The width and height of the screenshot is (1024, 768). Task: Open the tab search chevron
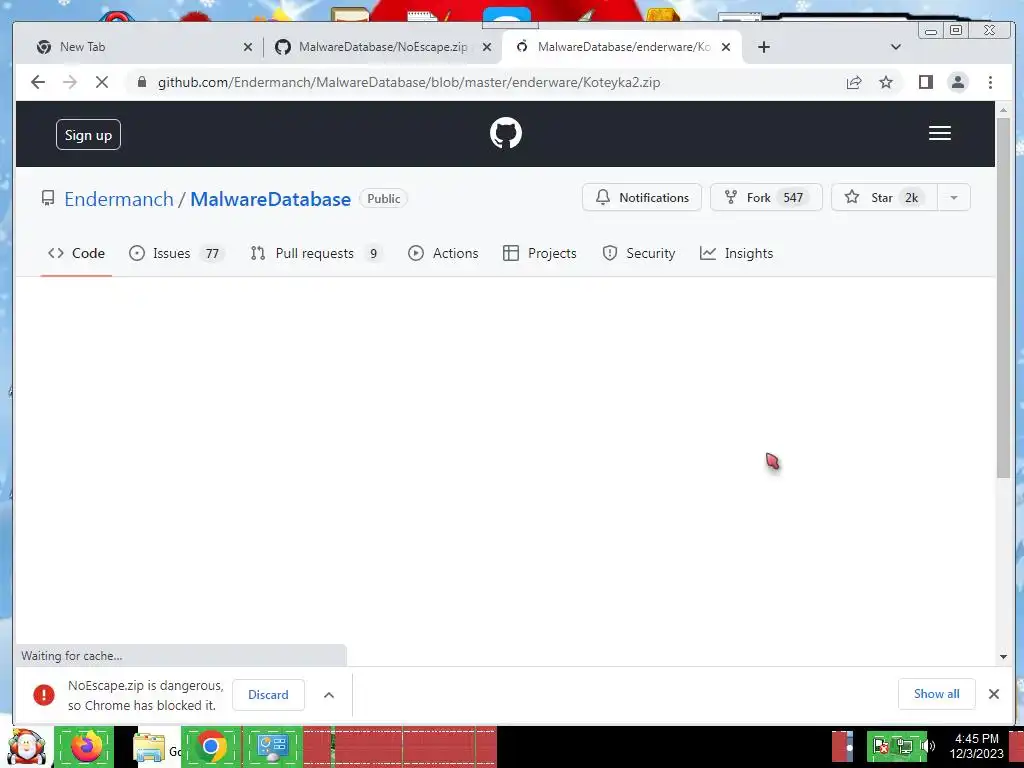tap(896, 47)
